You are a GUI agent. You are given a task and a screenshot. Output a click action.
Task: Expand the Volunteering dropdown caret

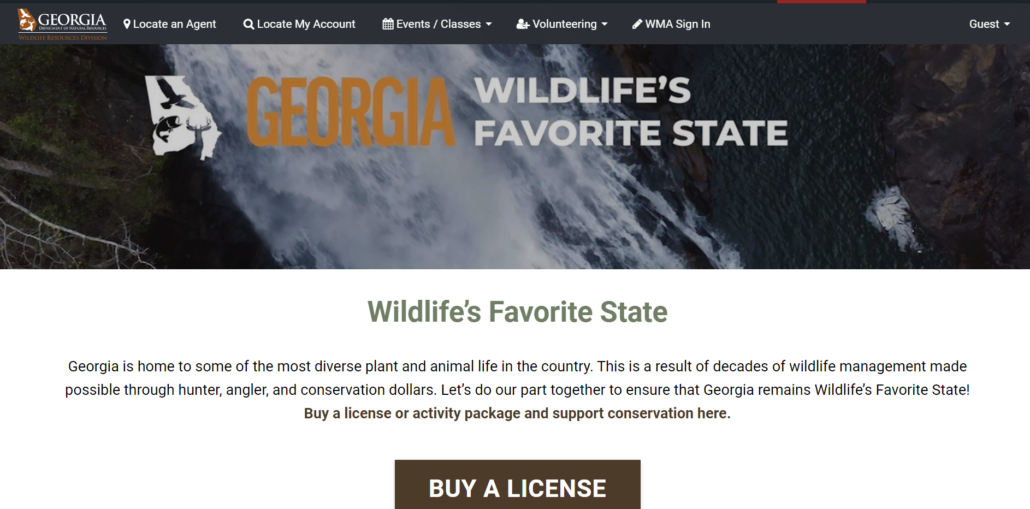[604, 24]
